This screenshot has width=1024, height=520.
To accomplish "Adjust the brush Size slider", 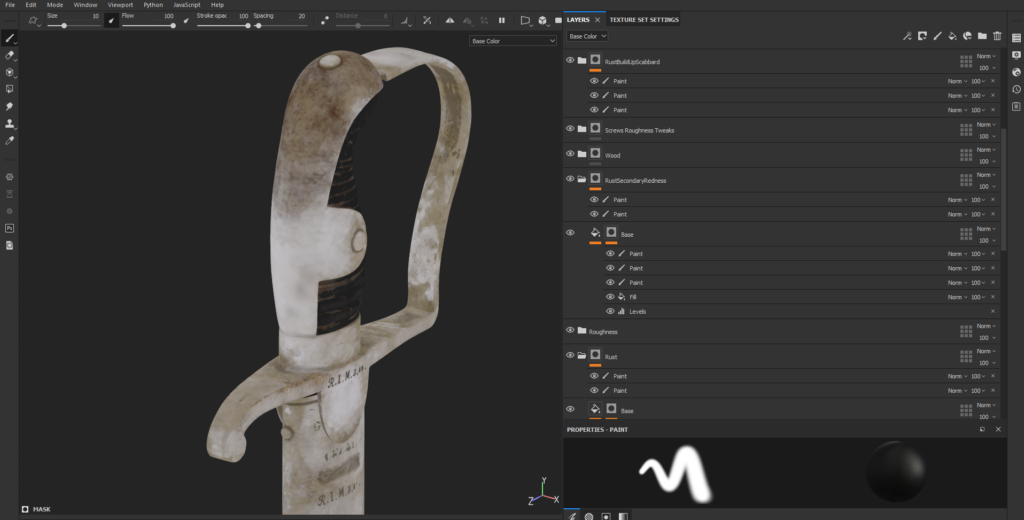I will [x=73, y=25].
